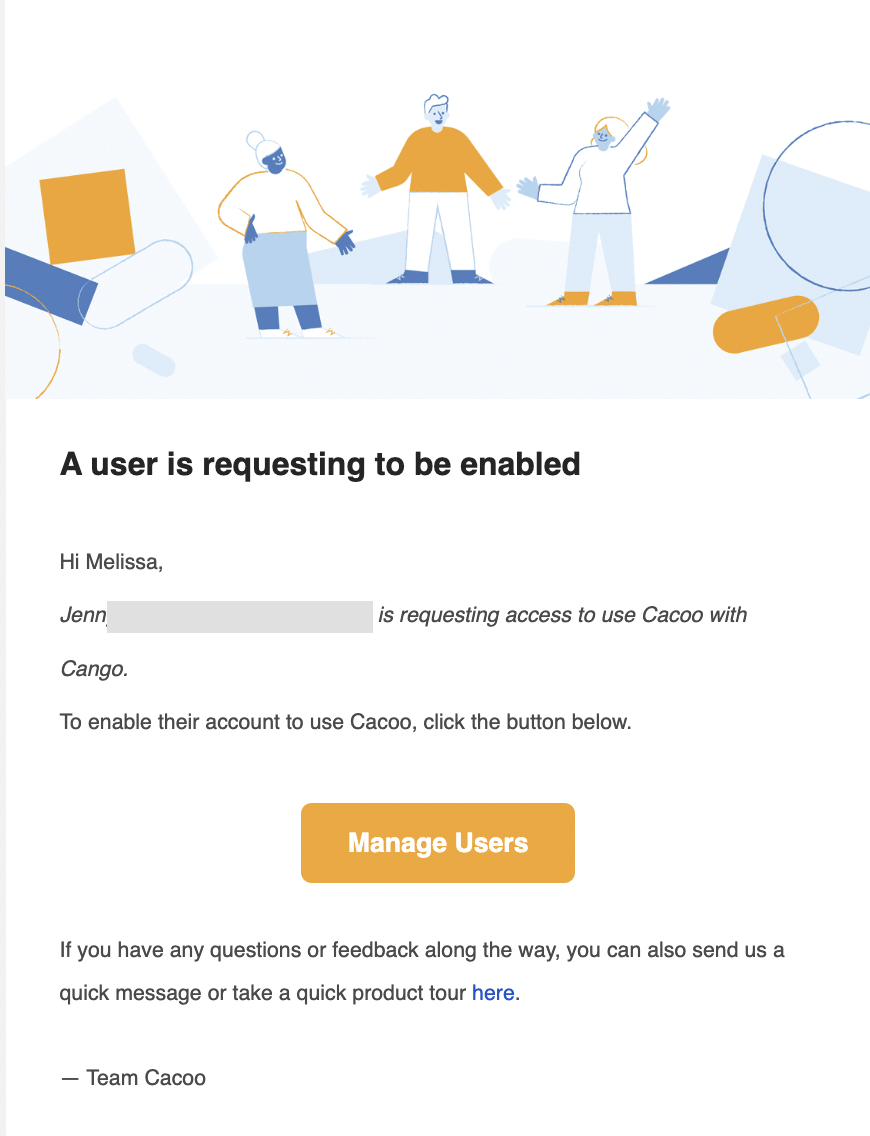Click the orange square shape in the banner
This screenshot has height=1136, width=870.
coord(87,216)
